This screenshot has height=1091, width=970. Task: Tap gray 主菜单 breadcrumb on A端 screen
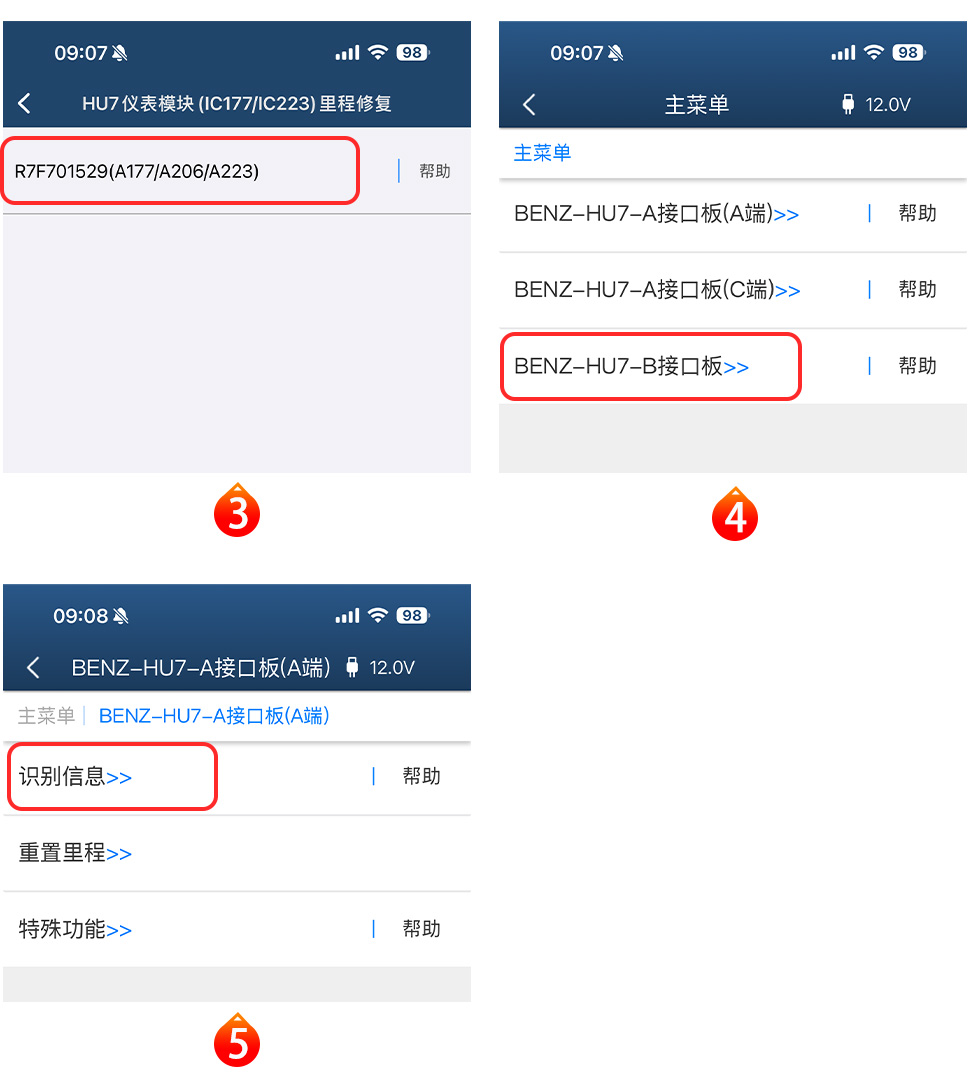coord(46,716)
